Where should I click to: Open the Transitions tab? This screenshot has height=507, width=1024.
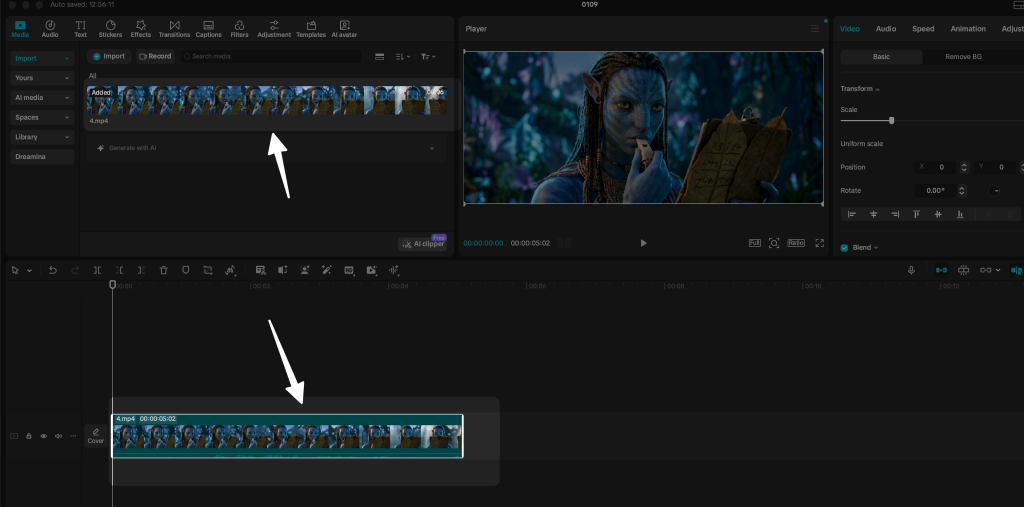pos(174,29)
